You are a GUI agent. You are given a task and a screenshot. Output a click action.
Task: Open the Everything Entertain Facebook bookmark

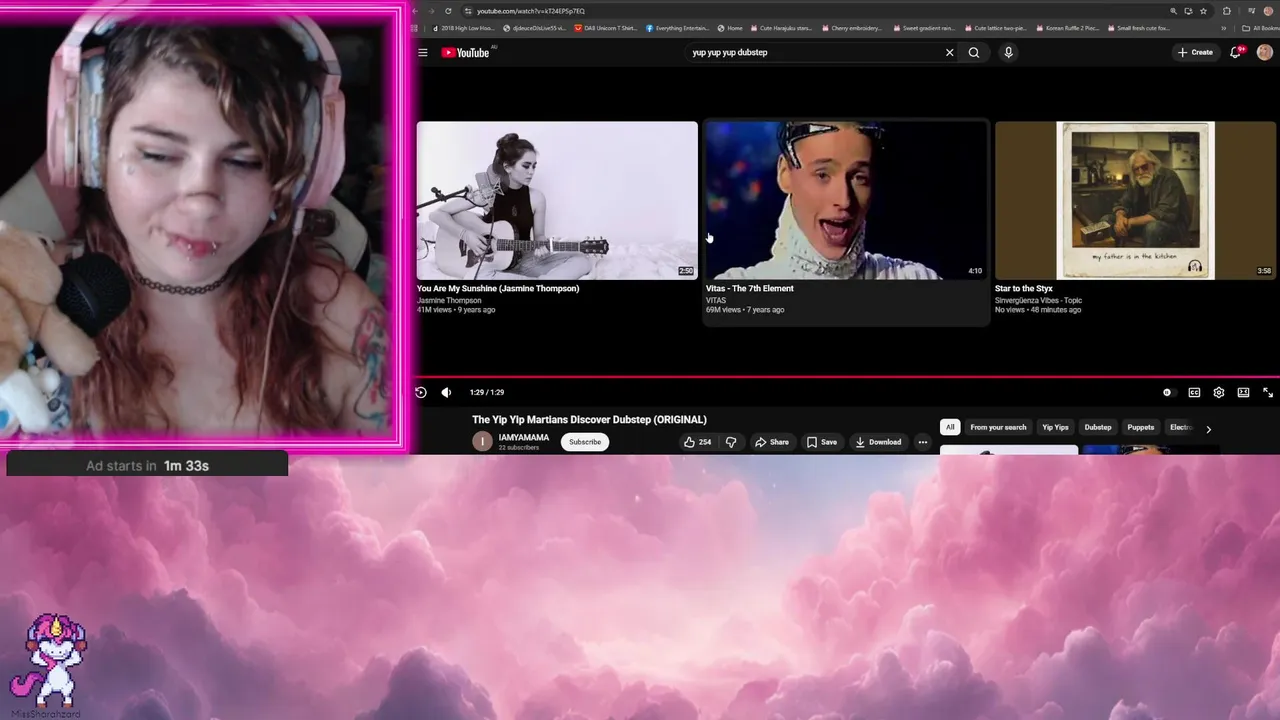(x=678, y=28)
